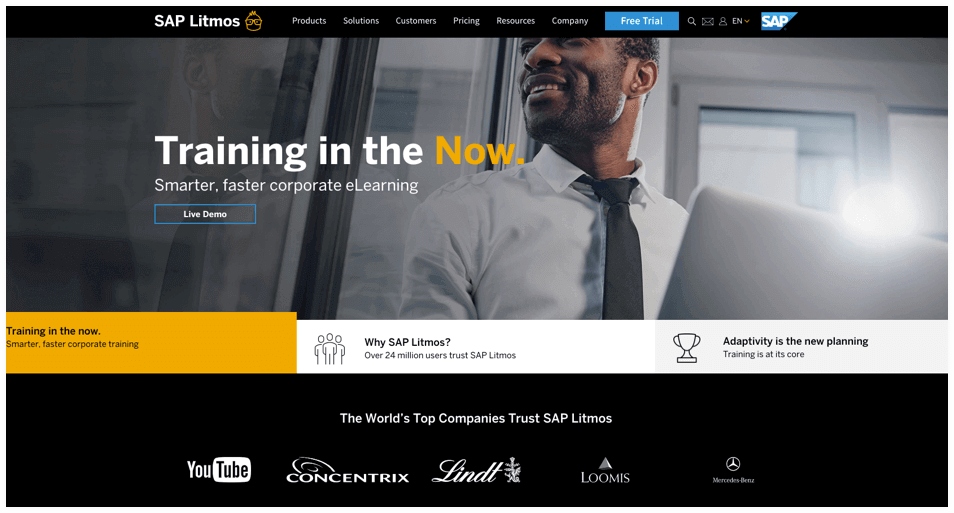Click the user account icon
The height and width of the screenshot is (513, 954).
[x=723, y=21]
